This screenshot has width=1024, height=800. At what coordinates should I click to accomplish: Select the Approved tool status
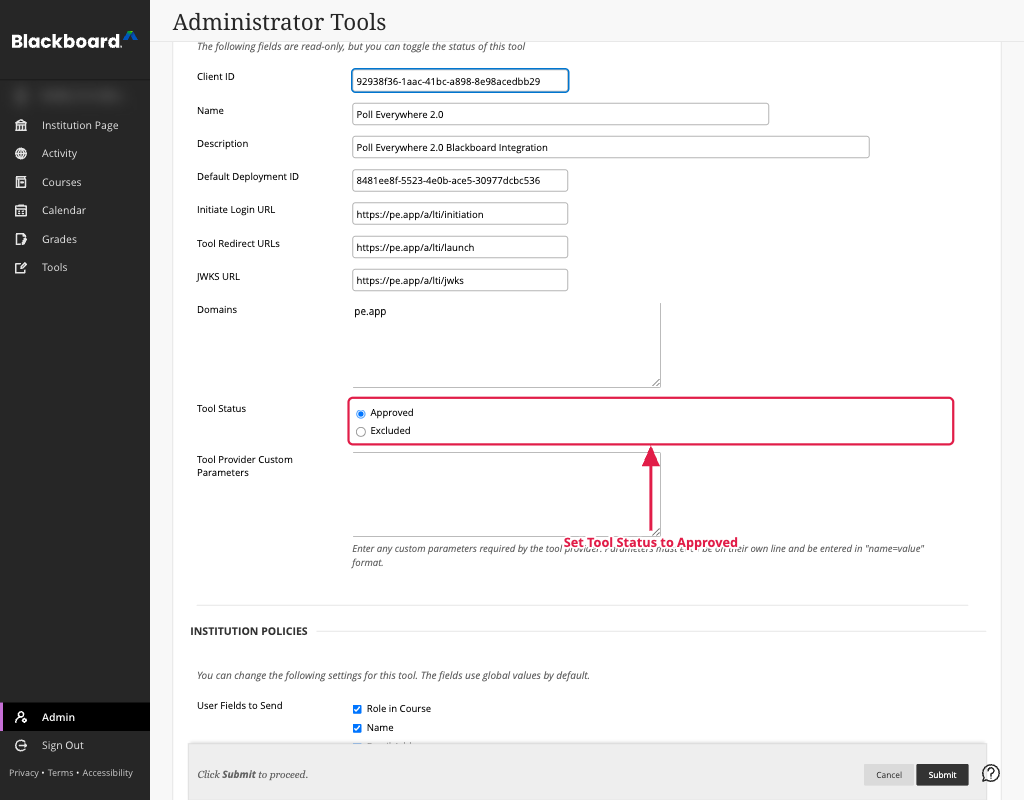(x=360, y=414)
